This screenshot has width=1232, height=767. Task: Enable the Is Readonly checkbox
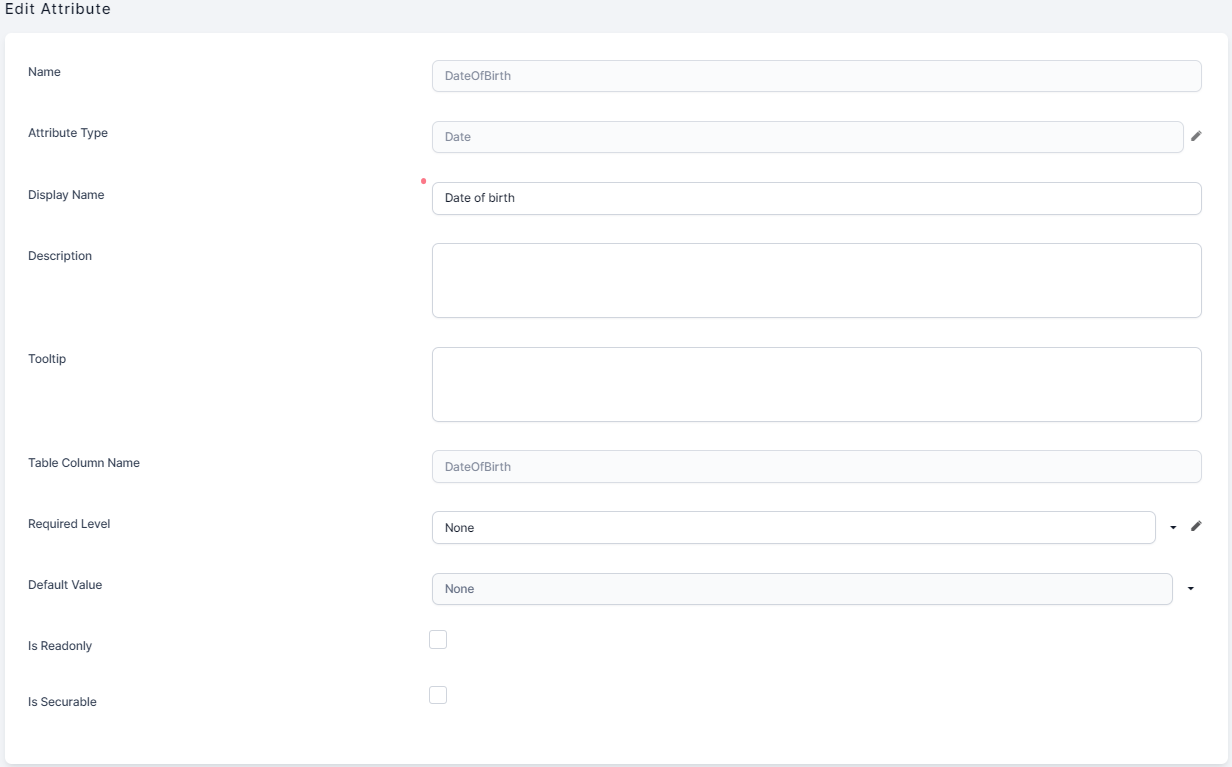(438, 640)
